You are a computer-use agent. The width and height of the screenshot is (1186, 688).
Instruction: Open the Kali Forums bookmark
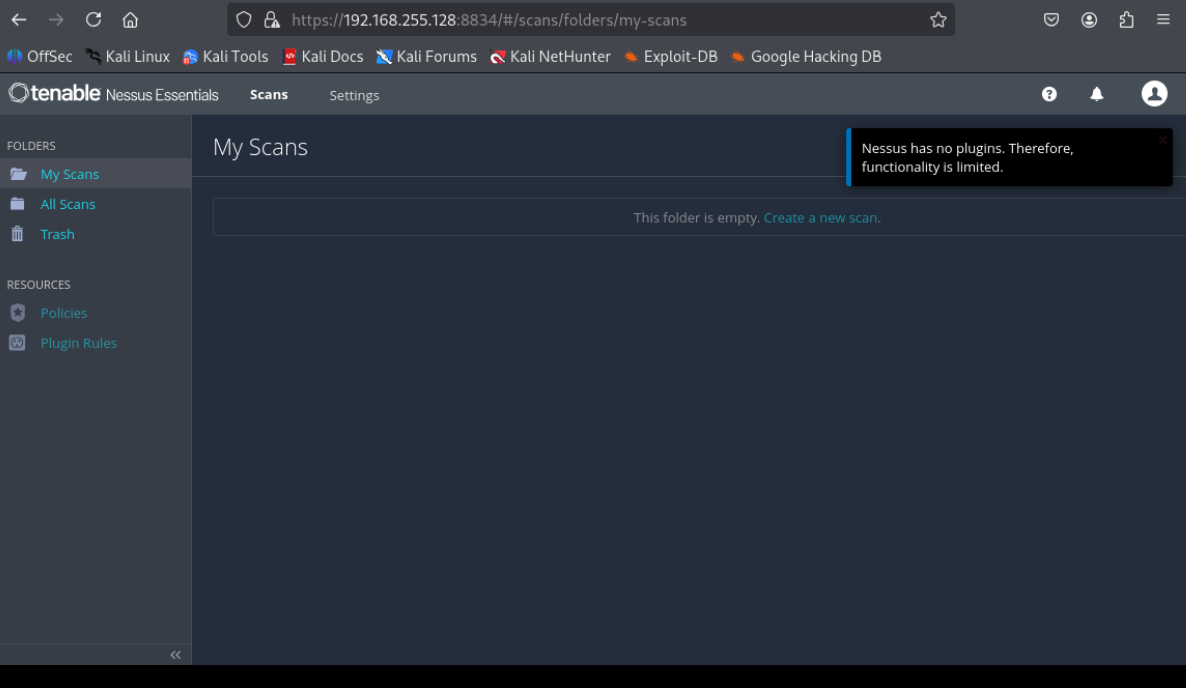click(x=427, y=57)
